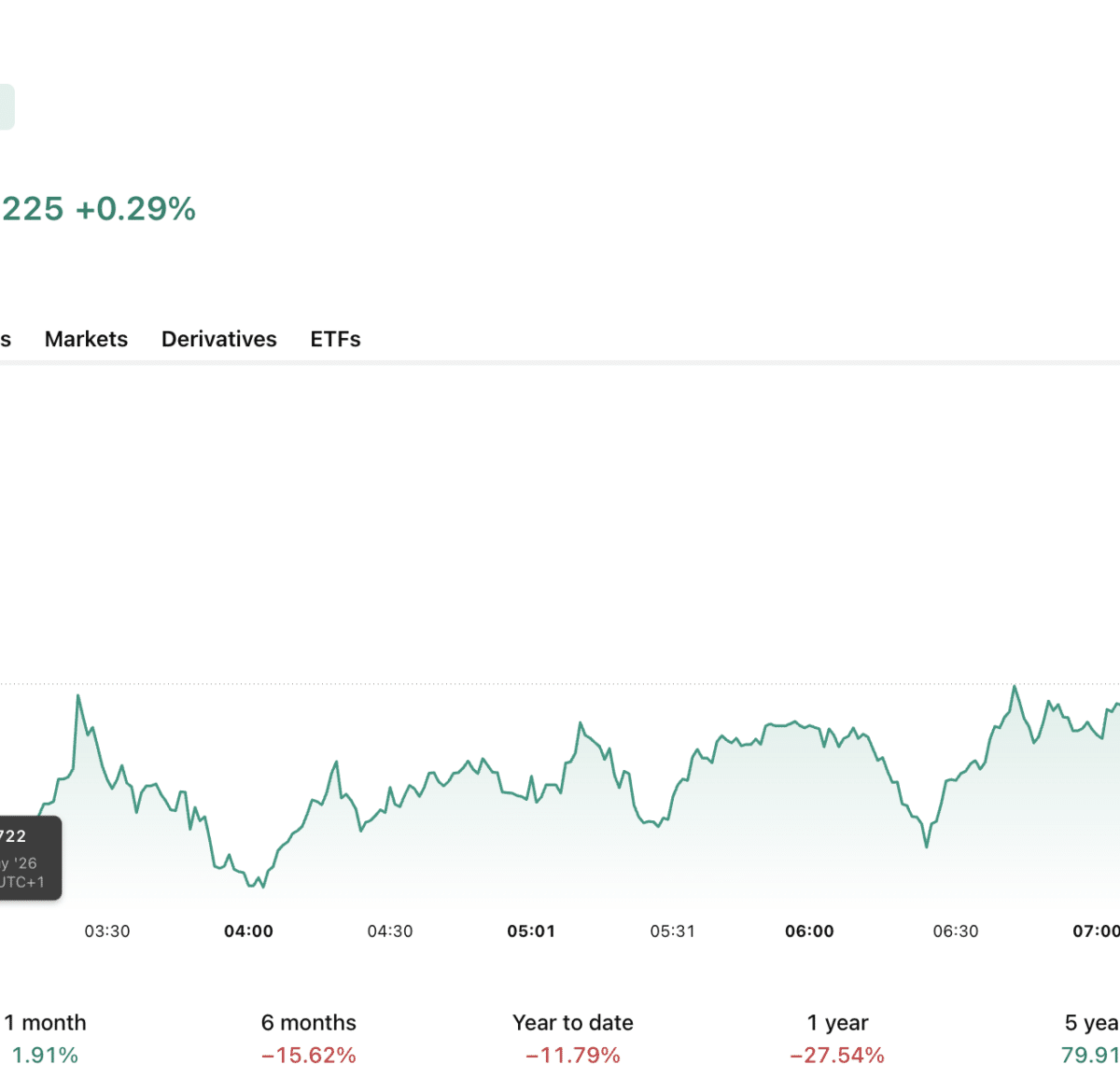Click the 04:30 time axis label
The width and height of the screenshot is (1120, 1078).
(x=390, y=931)
